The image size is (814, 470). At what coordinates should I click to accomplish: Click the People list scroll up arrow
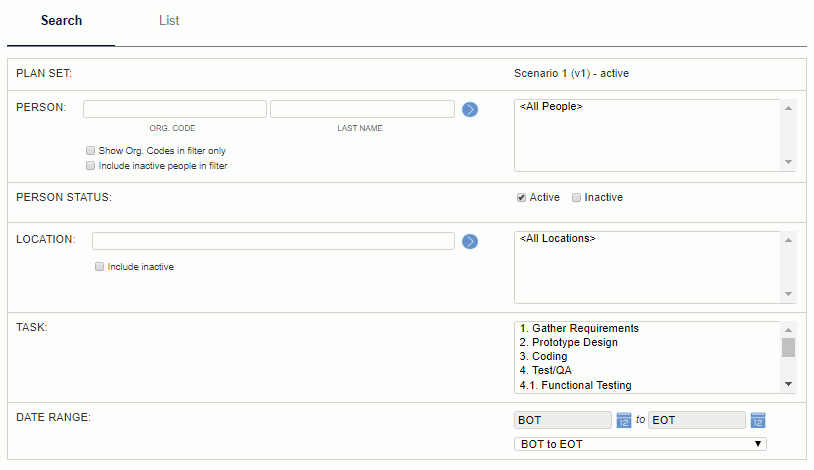click(x=788, y=108)
